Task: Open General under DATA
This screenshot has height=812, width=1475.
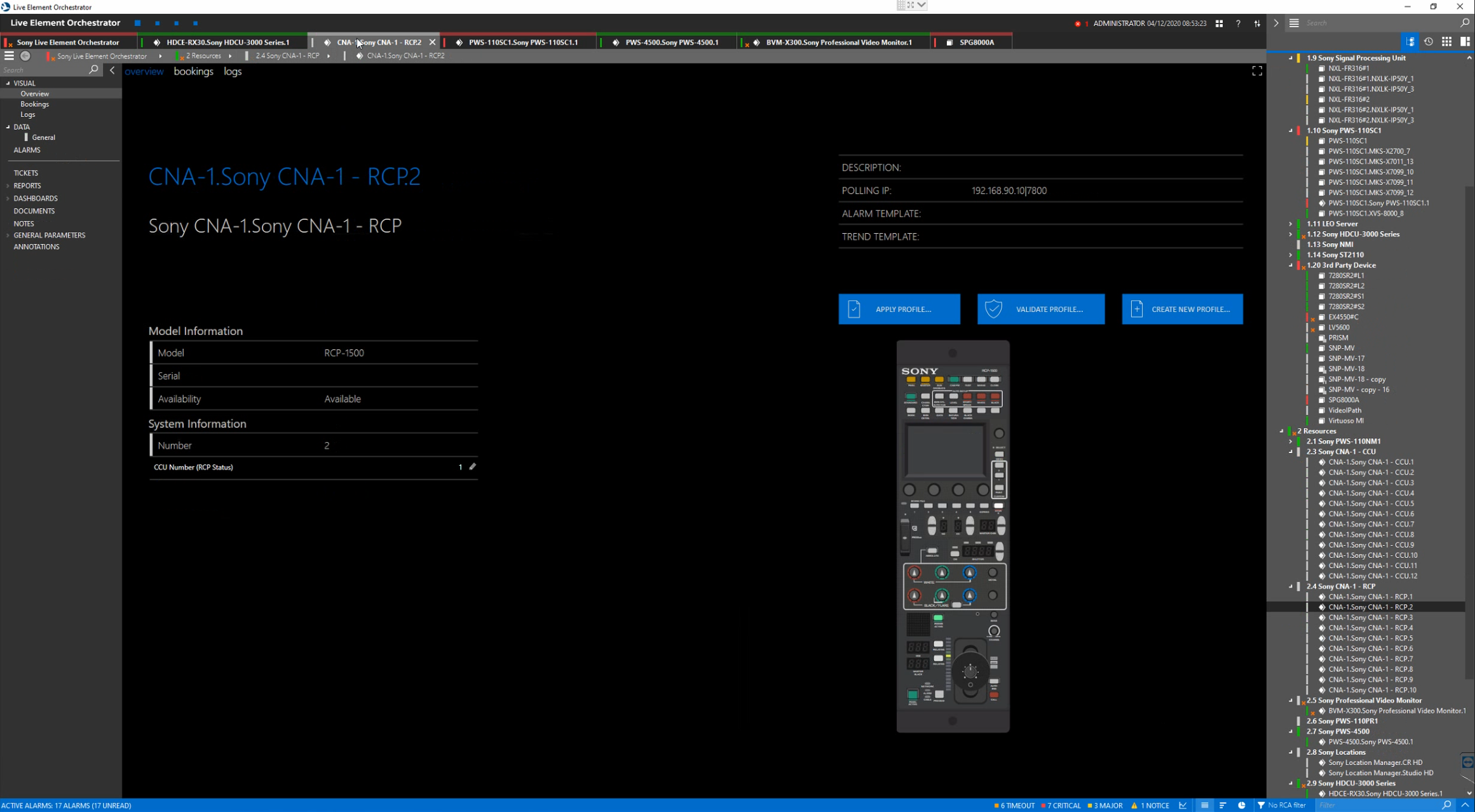Action: (x=43, y=137)
